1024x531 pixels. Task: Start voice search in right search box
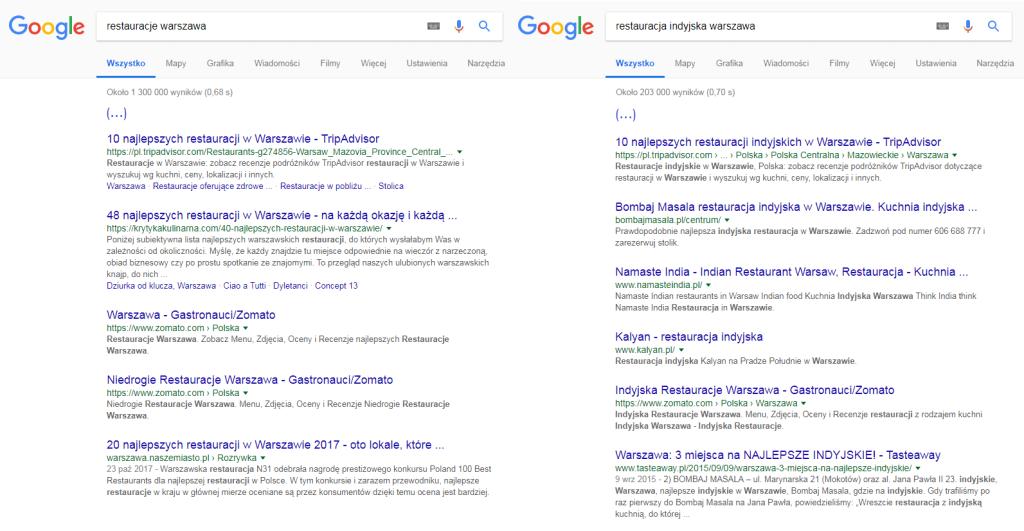[968, 26]
